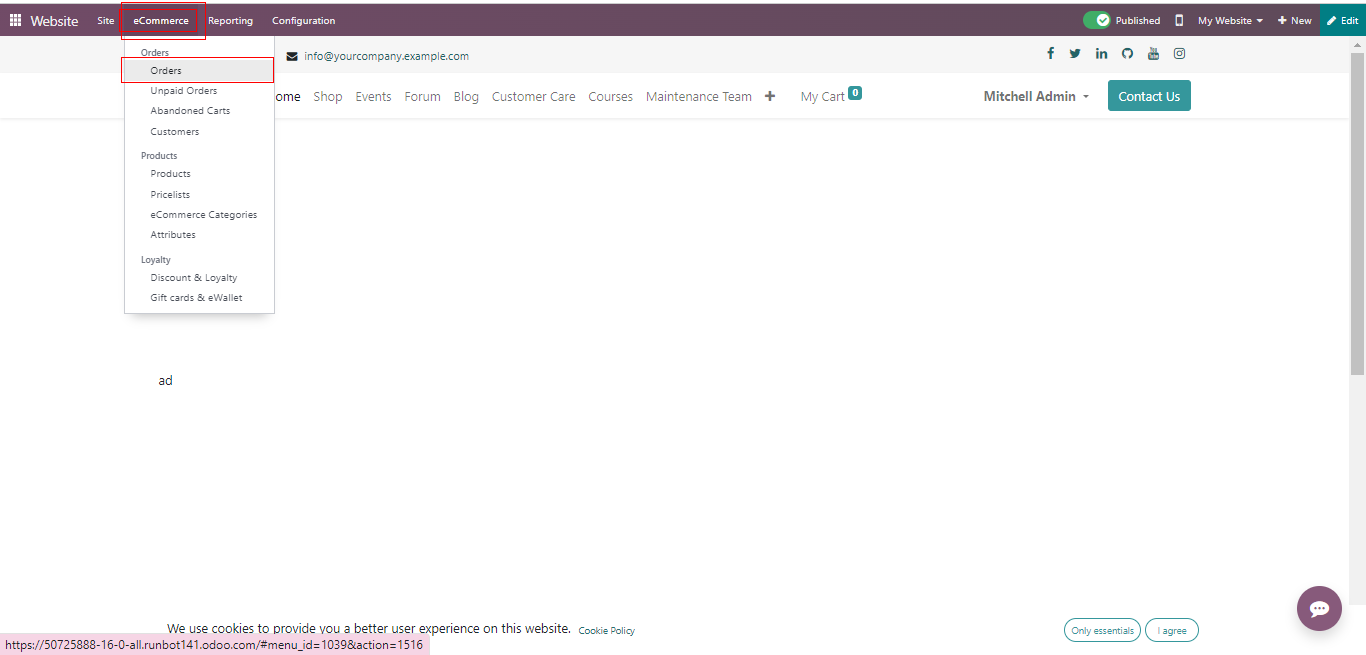This screenshot has width=1366, height=655.
Task: Expand the My Website dropdown
Action: [x=1230, y=20]
